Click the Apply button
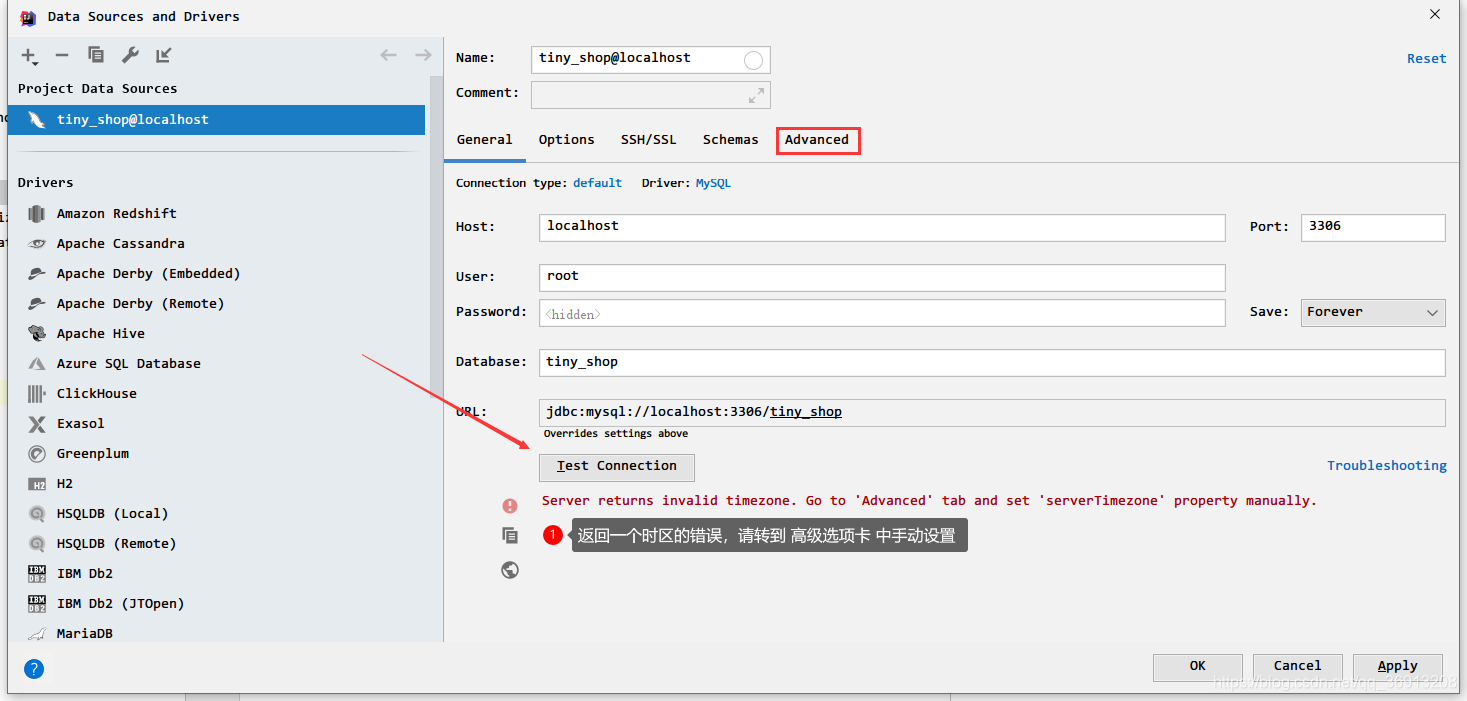The width and height of the screenshot is (1467, 701). [1398, 666]
